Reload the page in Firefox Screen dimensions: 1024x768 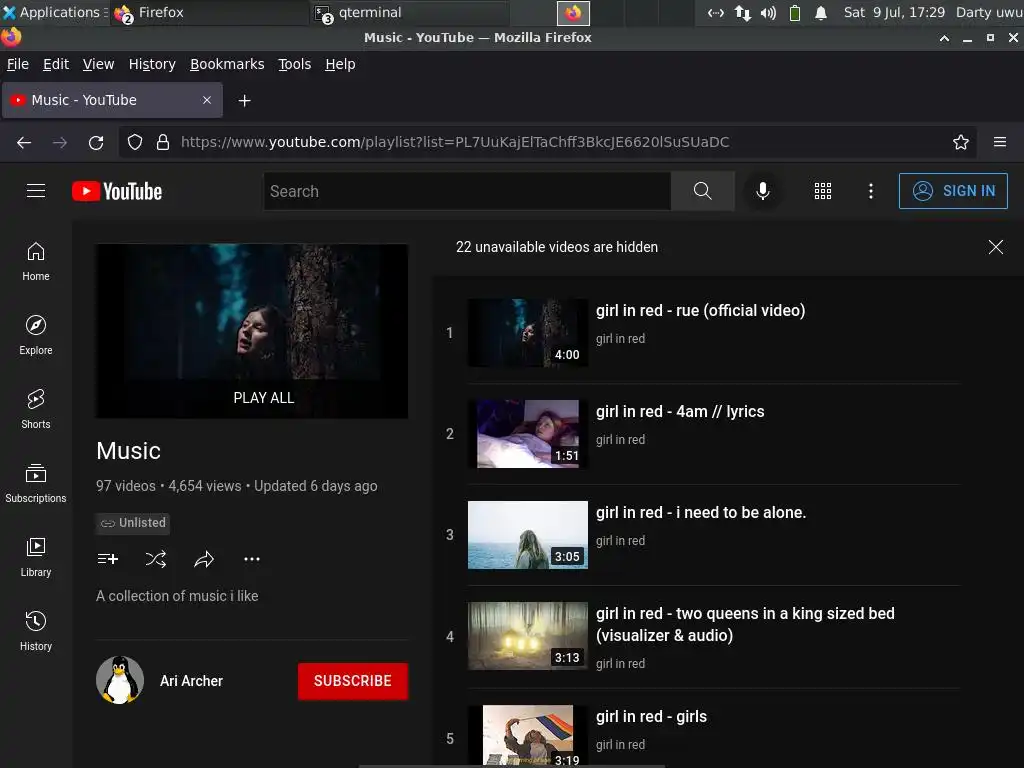tap(96, 142)
